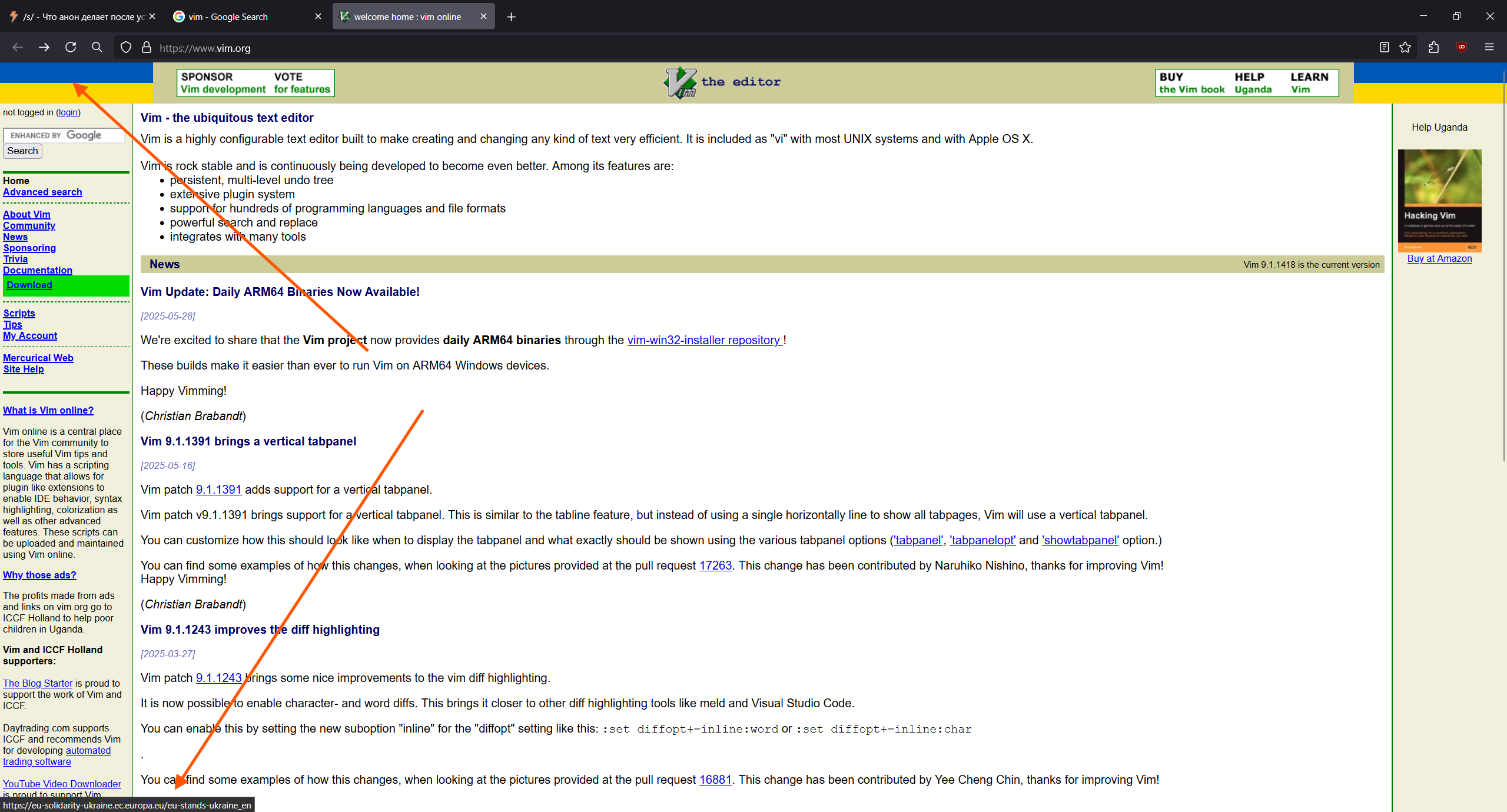
Task: Reload the current page
Action: tap(71, 48)
